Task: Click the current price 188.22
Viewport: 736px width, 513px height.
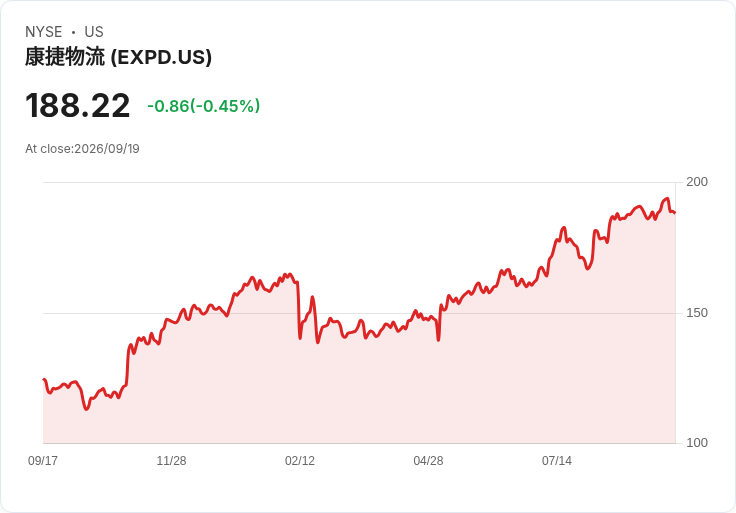Action: 77,106
